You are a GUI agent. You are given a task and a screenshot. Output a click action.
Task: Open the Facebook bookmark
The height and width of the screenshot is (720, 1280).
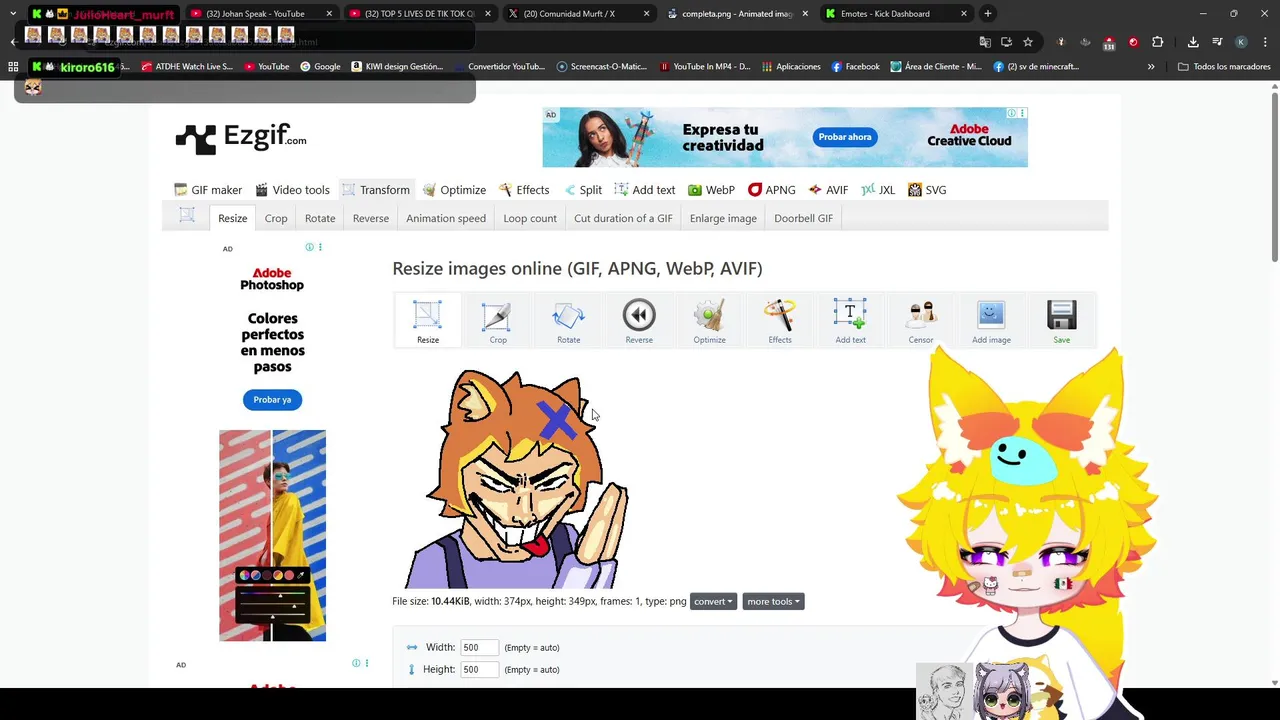coord(855,67)
